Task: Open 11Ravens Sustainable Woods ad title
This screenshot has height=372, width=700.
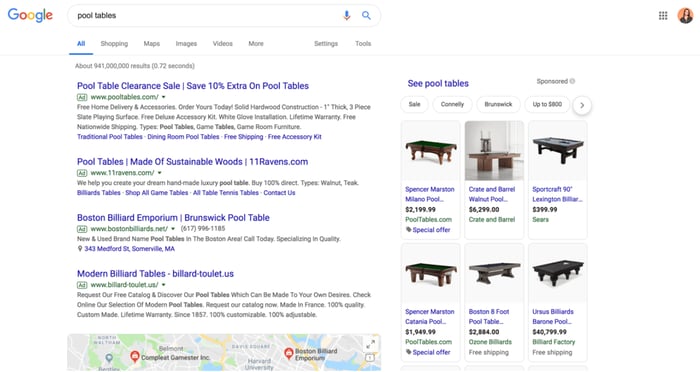Action: pyautogui.click(x=192, y=162)
